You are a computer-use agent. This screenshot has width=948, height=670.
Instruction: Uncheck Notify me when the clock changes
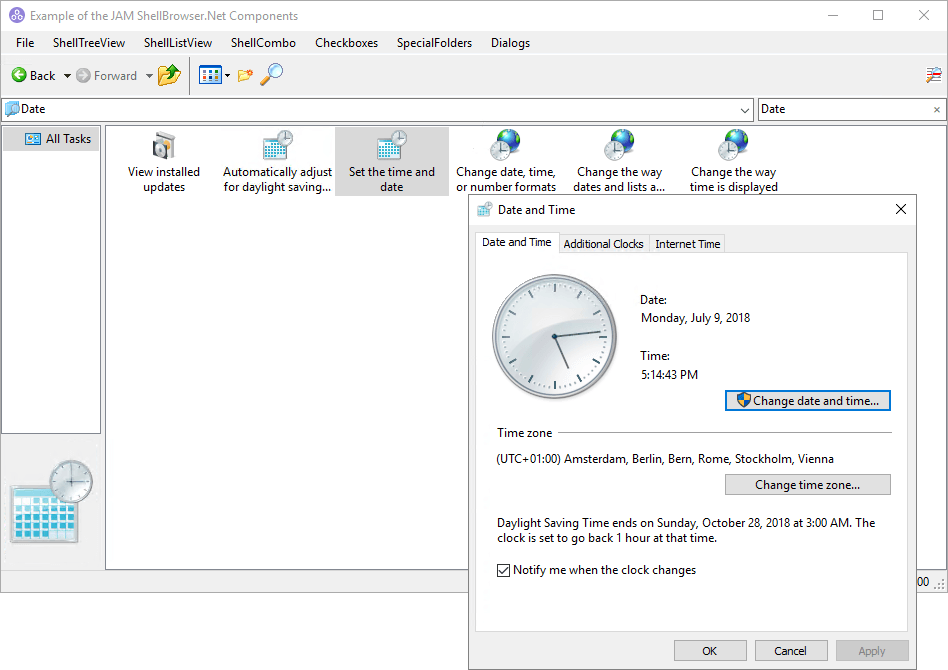pyautogui.click(x=504, y=571)
